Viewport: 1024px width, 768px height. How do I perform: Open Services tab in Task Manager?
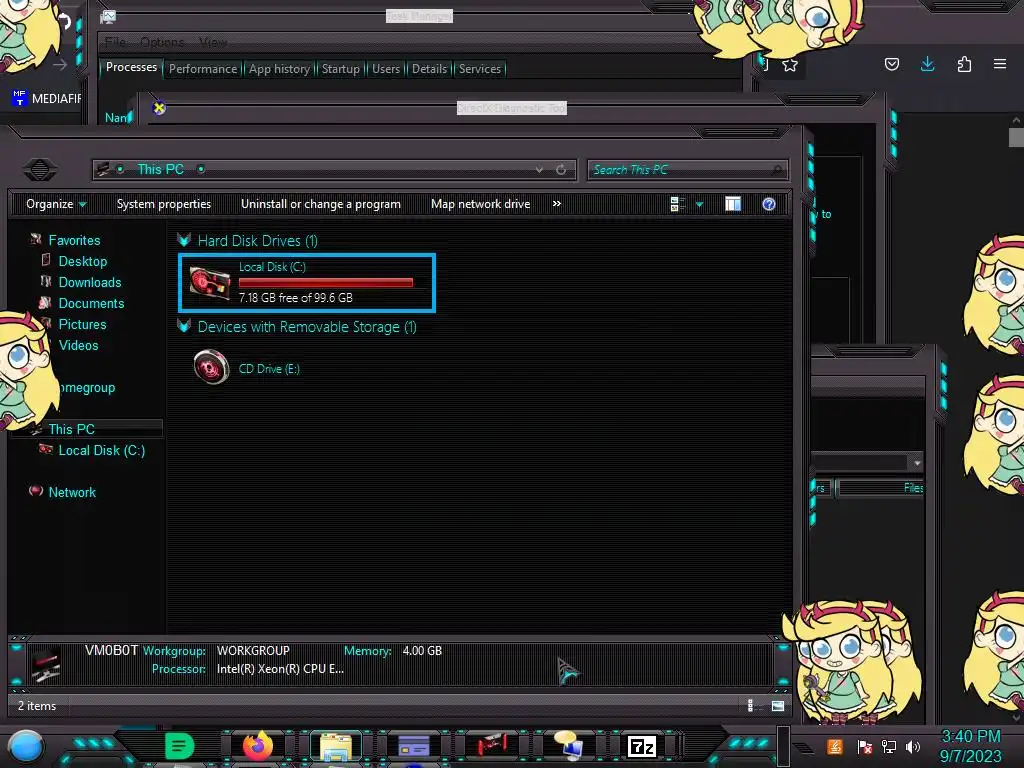479,69
